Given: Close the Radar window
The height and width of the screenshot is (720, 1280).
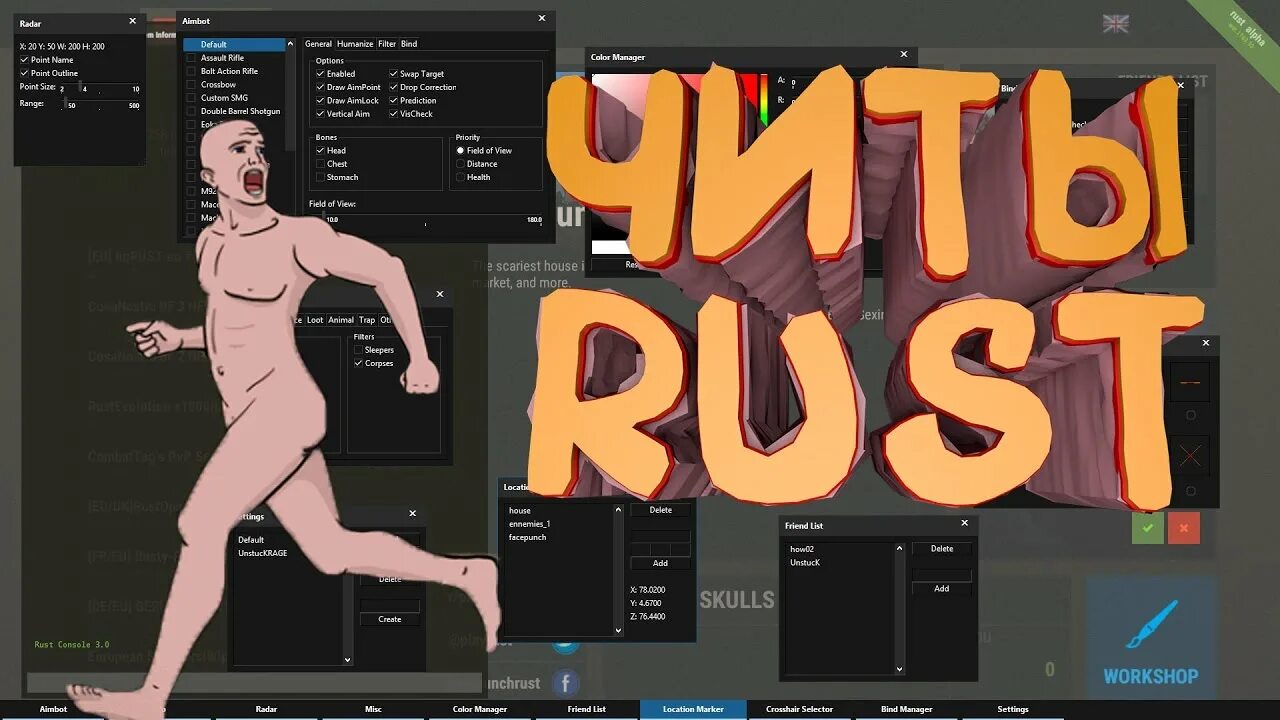Looking at the screenshot, I should pyautogui.click(x=132, y=21).
